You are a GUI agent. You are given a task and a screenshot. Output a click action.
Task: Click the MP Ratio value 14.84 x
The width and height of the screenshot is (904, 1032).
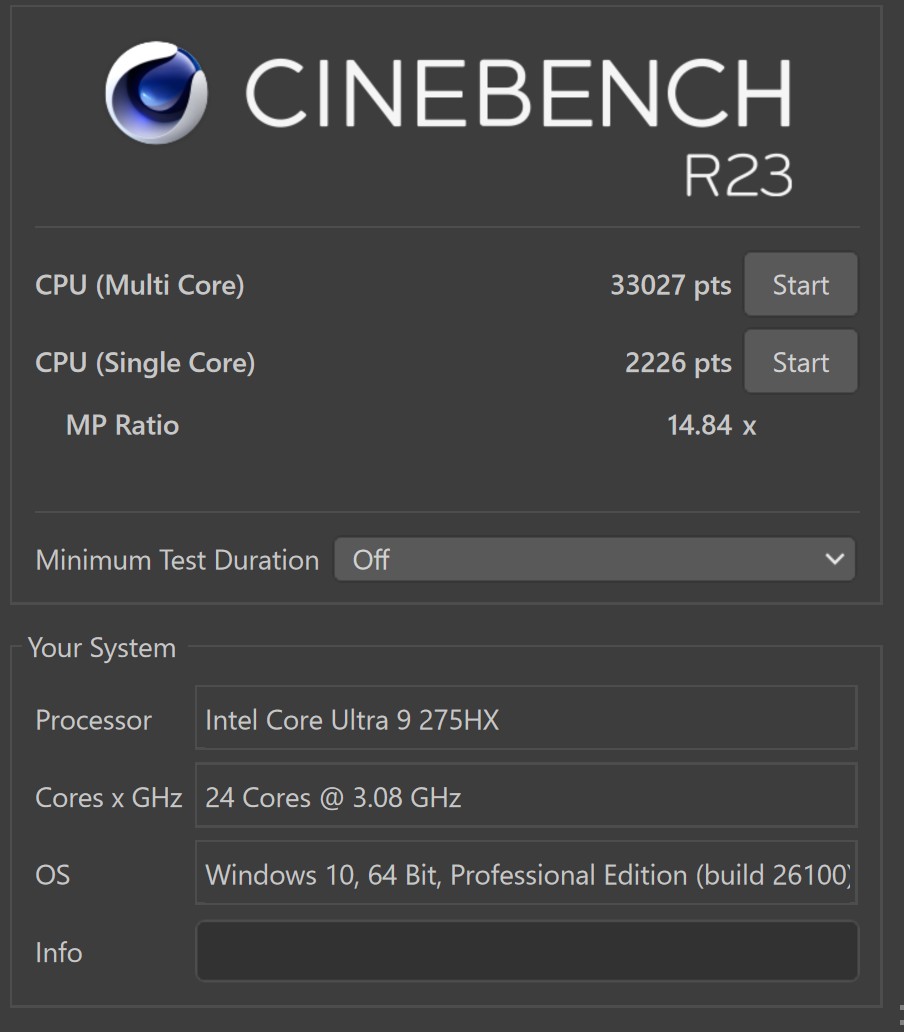pyautogui.click(x=711, y=426)
